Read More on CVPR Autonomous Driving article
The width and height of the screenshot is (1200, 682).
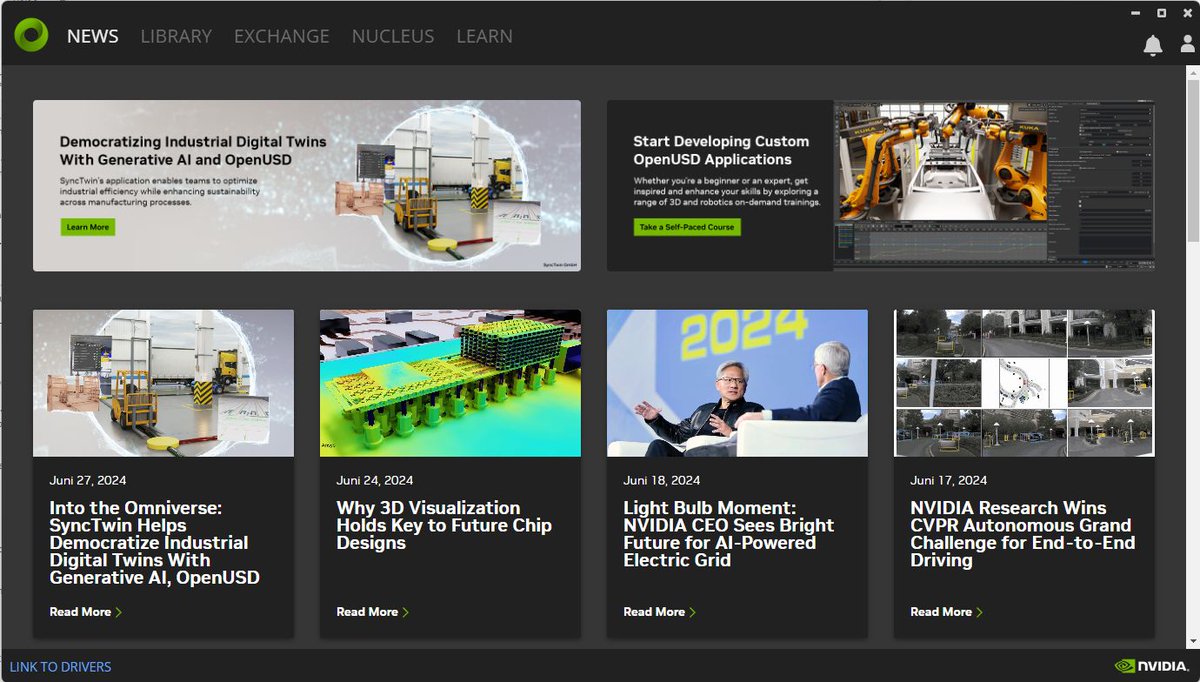(x=946, y=612)
